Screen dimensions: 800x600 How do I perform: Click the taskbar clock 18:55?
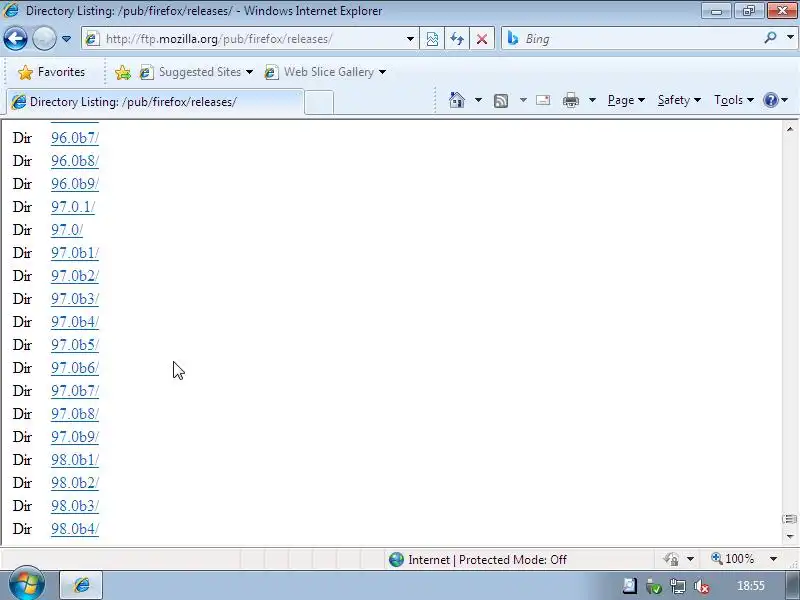tap(751, 586)
